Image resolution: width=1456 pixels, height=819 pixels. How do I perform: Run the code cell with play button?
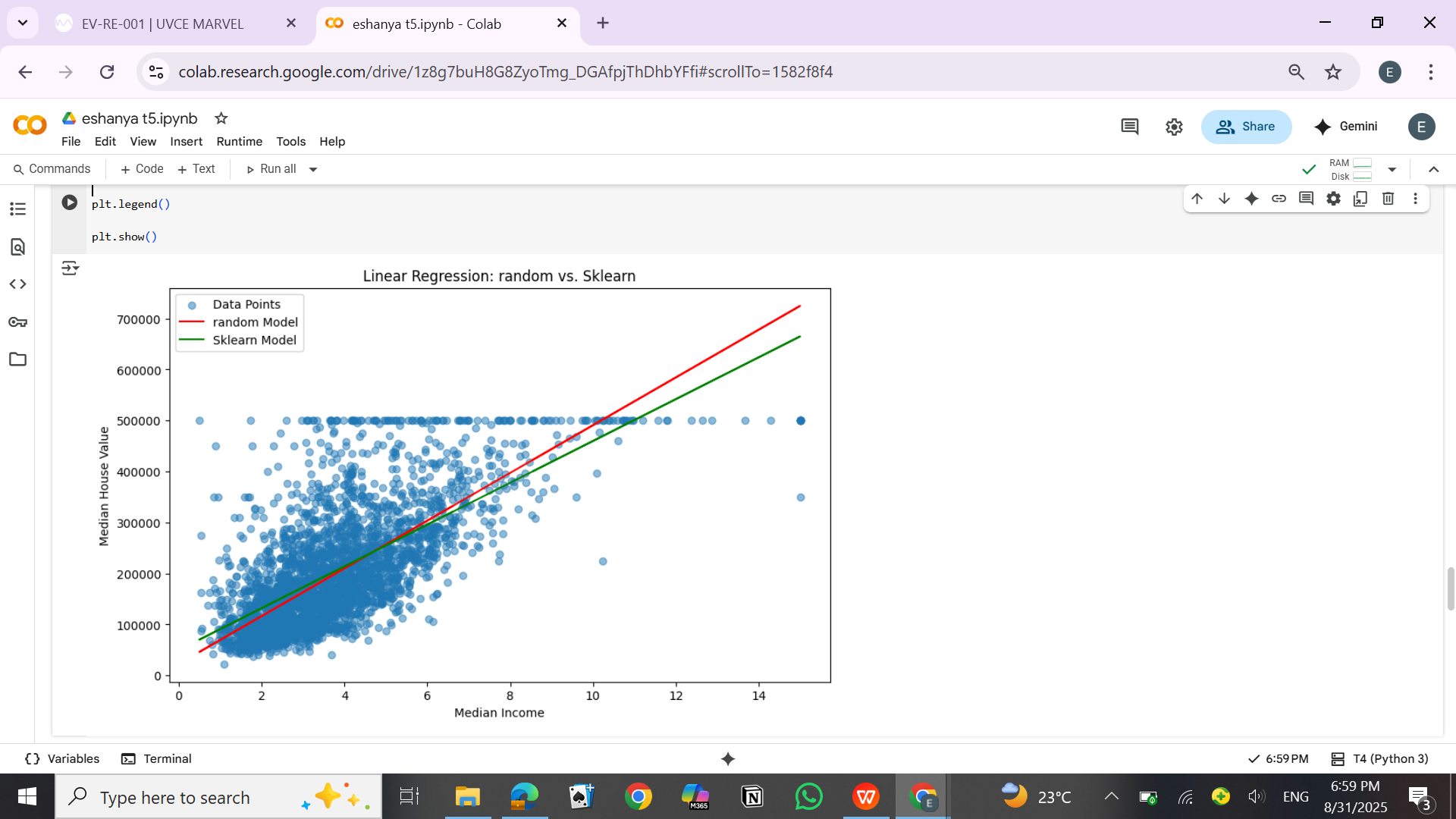click(69, 202)
